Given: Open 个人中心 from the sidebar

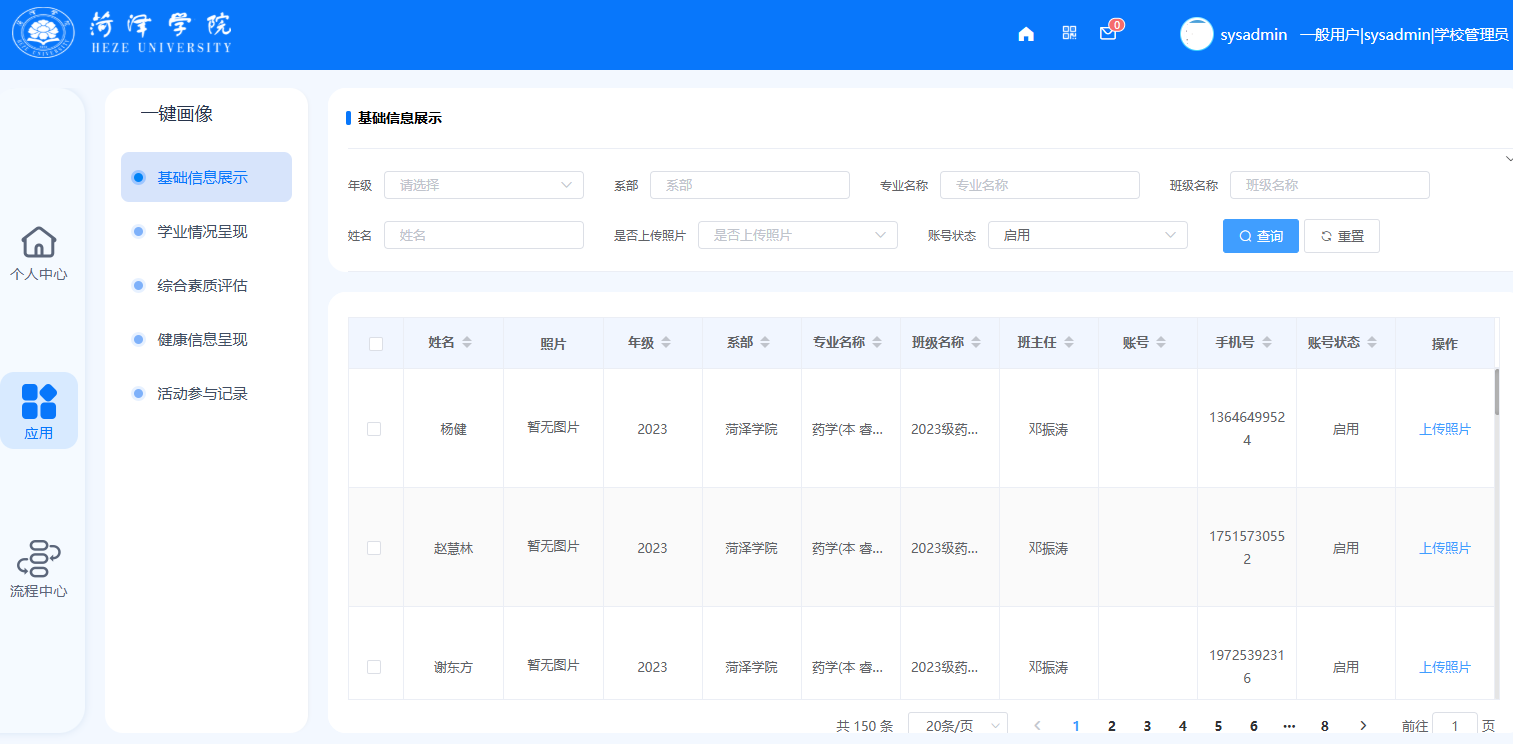Looking at the screenshot, I should pos(39,253).
